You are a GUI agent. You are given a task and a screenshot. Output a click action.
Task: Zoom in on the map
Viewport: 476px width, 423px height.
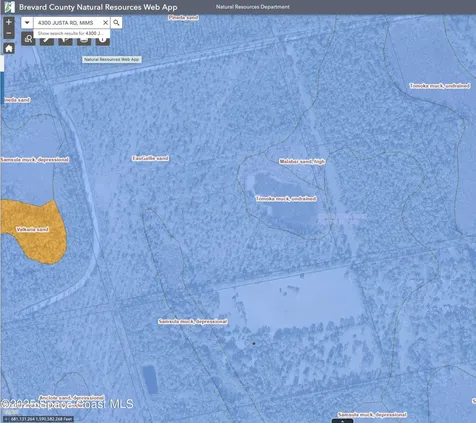point(9,22)
